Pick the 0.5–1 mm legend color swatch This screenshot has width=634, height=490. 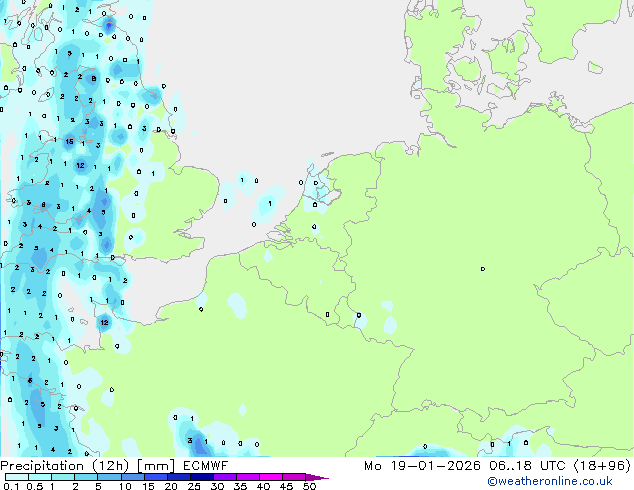(x=40, y=477)
